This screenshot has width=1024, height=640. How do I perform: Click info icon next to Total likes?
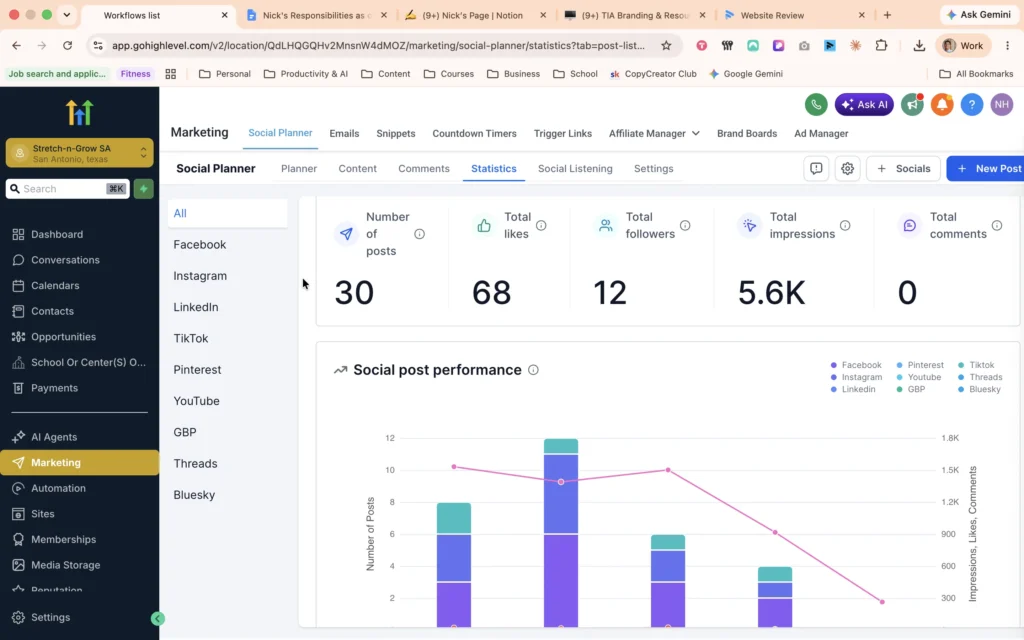(541, 225)
